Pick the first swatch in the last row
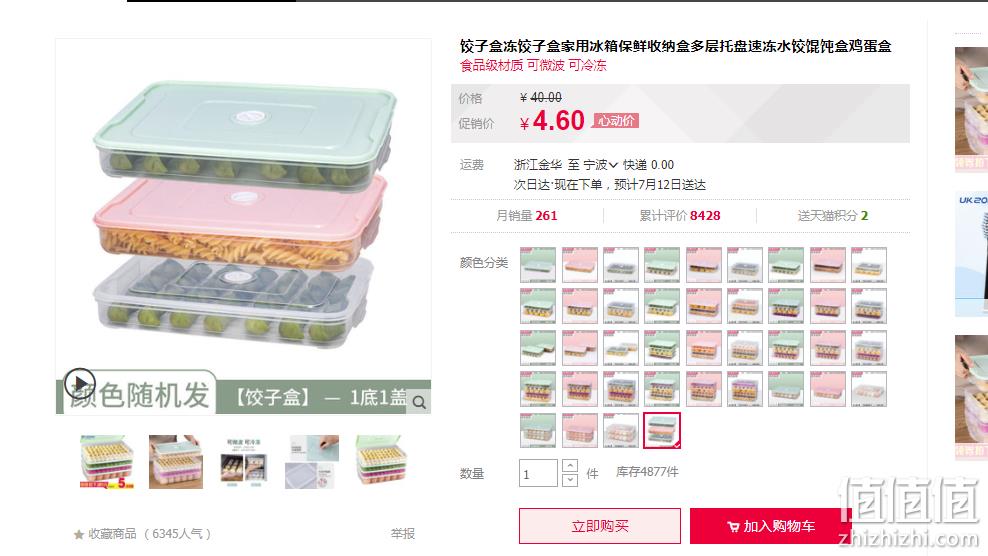Screen dimensions: 988x556 point(537,431)
